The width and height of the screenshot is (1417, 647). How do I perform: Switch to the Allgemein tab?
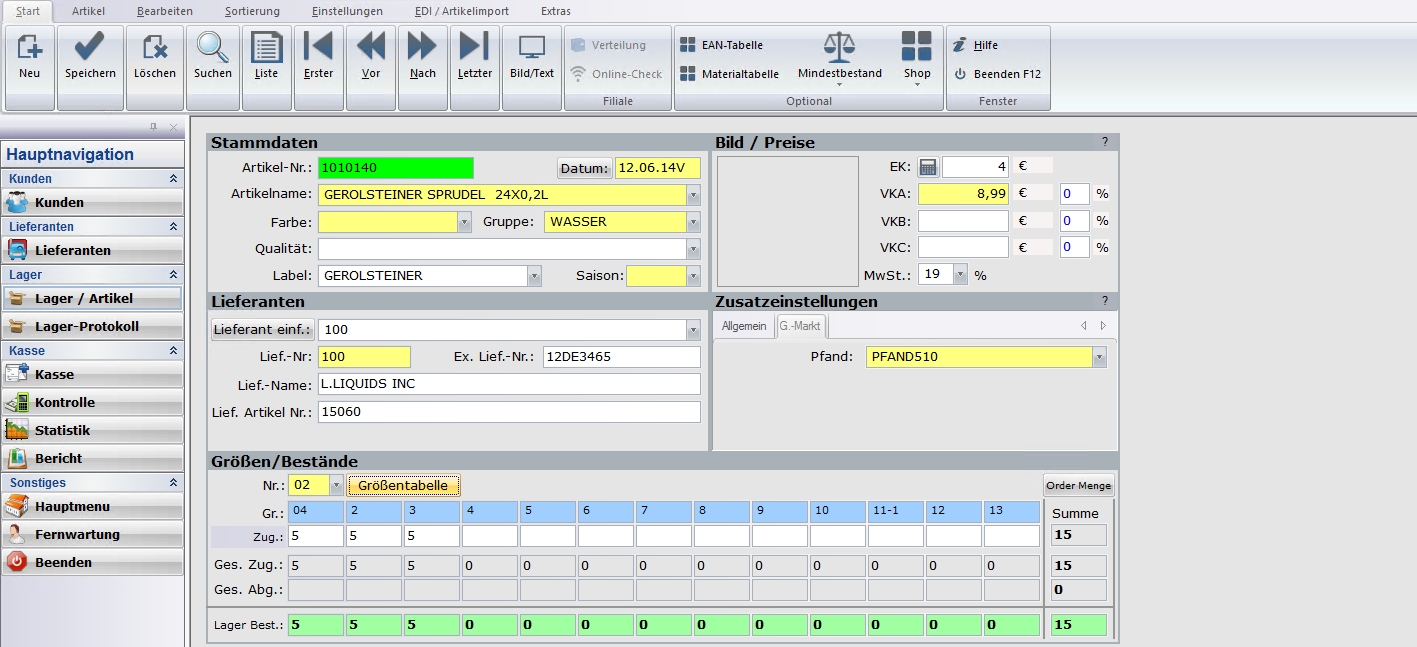(744, 326)
